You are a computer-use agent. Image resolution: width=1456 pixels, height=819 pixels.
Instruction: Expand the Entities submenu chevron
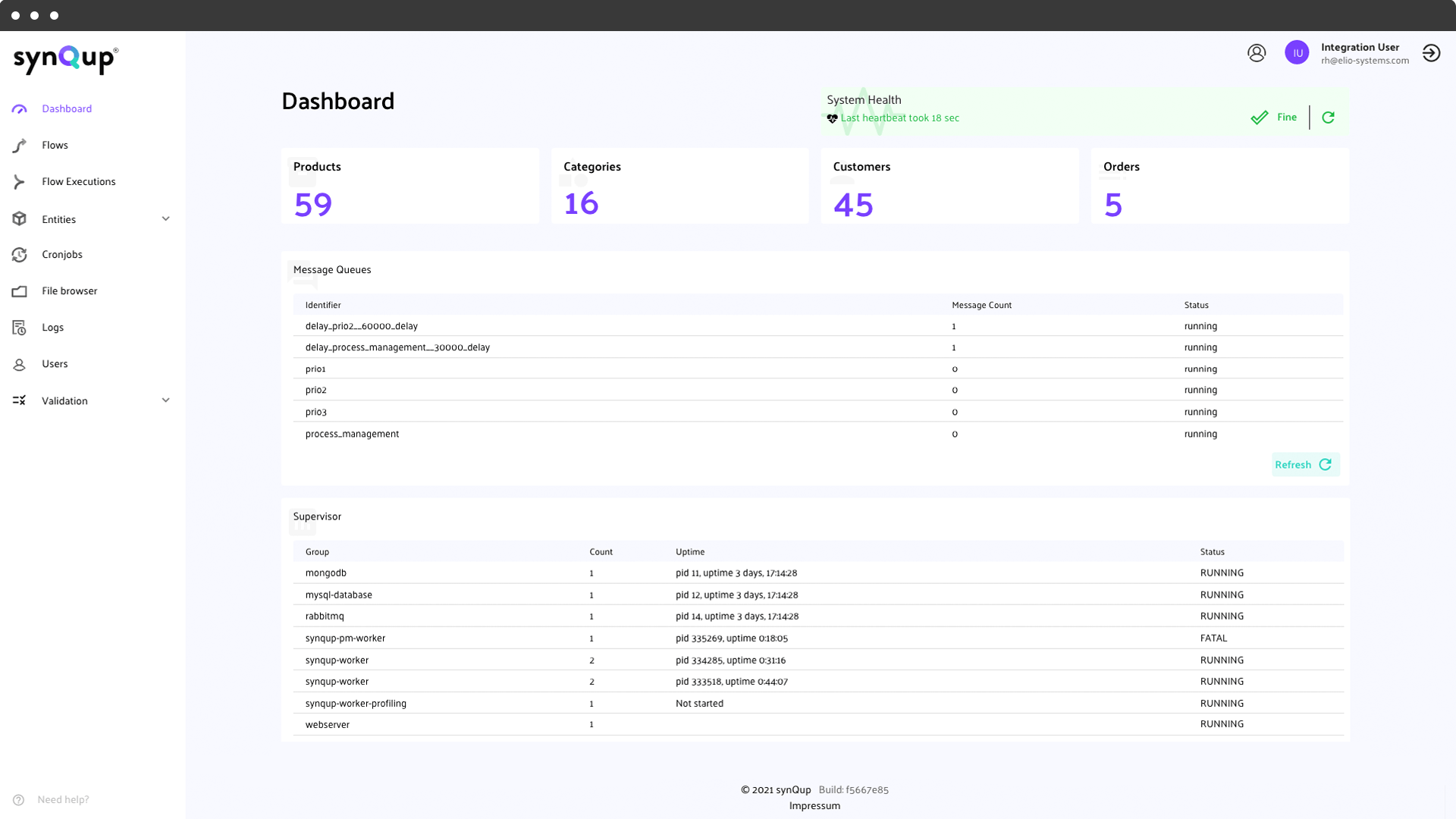[165, 219]
